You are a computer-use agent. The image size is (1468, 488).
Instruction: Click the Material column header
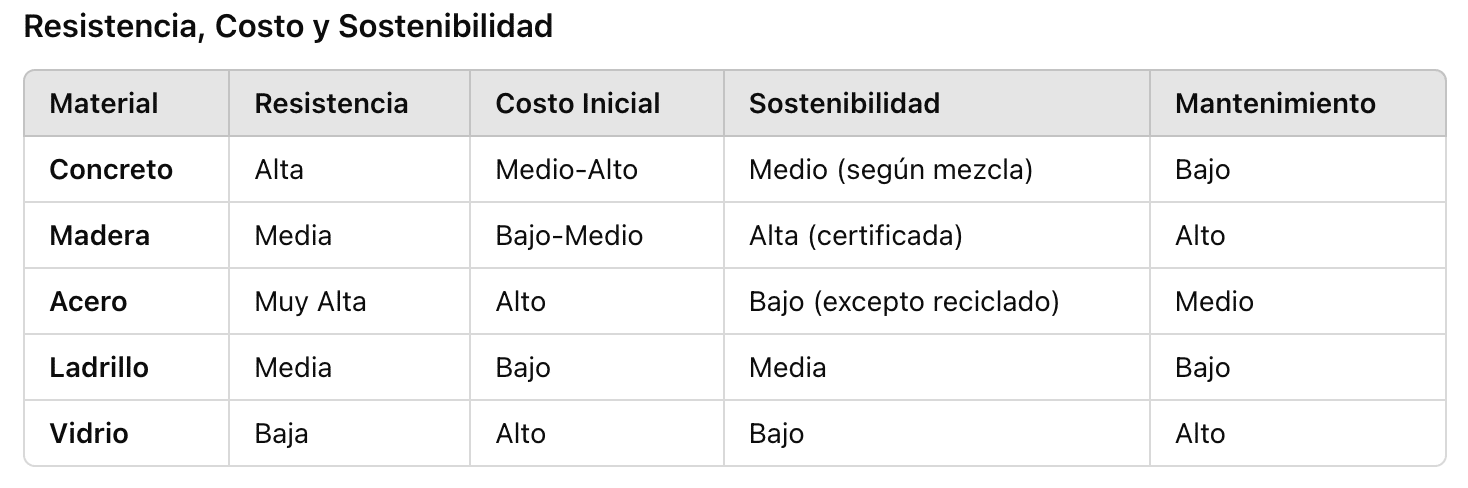pos(104,103)
